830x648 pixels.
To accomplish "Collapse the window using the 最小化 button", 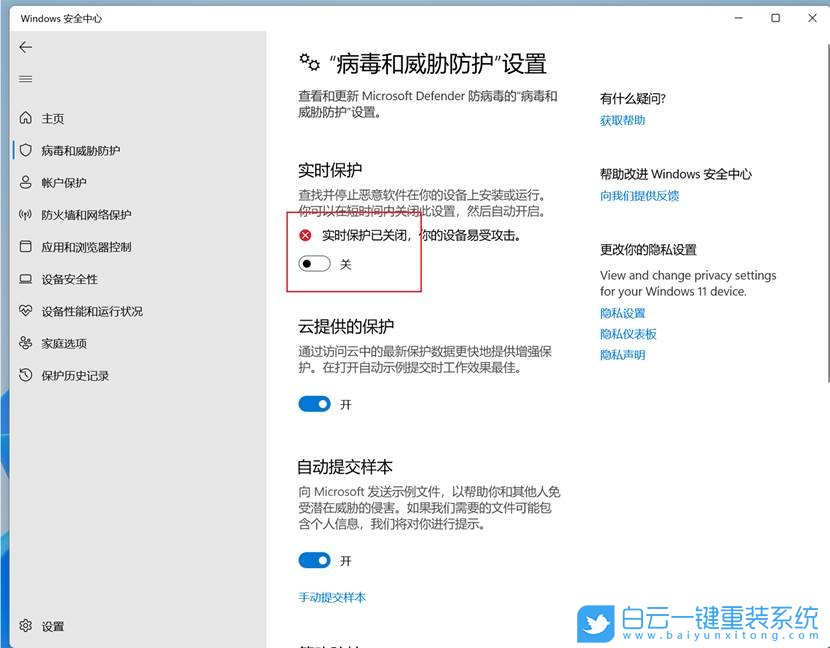I will point(737,18).
